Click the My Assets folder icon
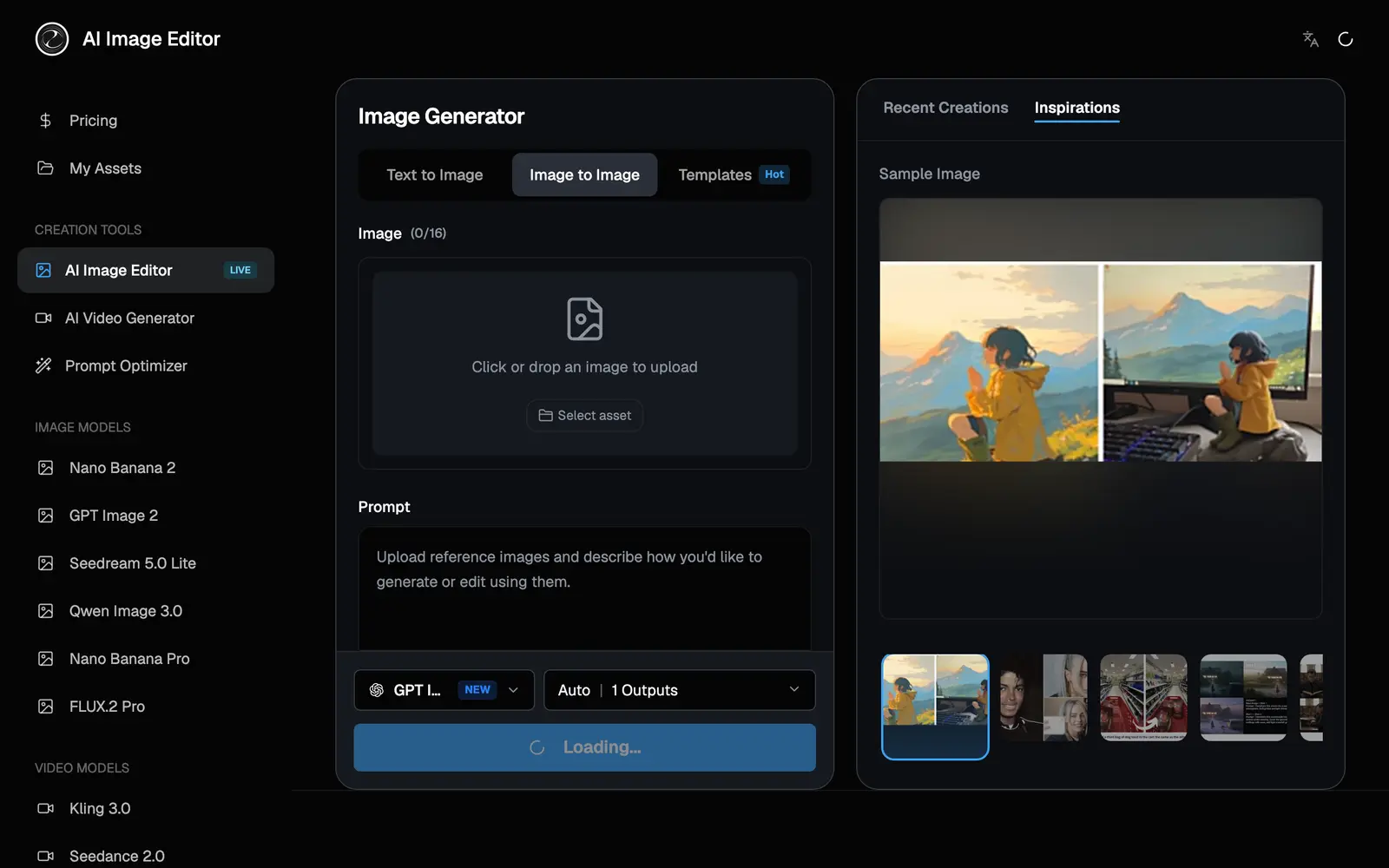The image size is (1389, 868). click(x=45, y=168)
